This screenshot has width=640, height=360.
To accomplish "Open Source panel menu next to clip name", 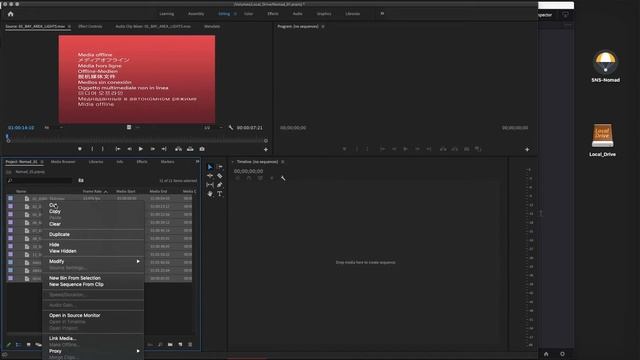I will point(69,27).
